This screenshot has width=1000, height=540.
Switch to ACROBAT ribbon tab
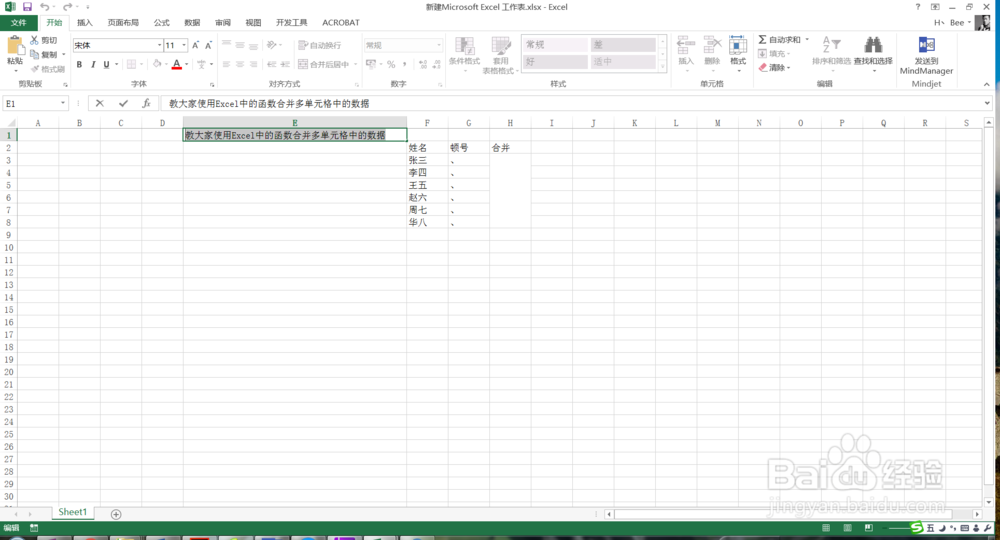(x=341, y=22)
